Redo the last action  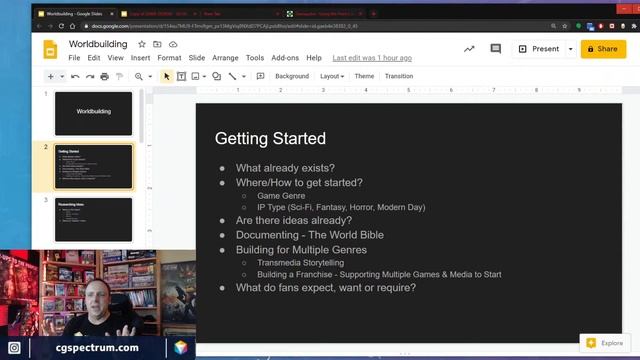pyautogui.click(x=90, y=76)
